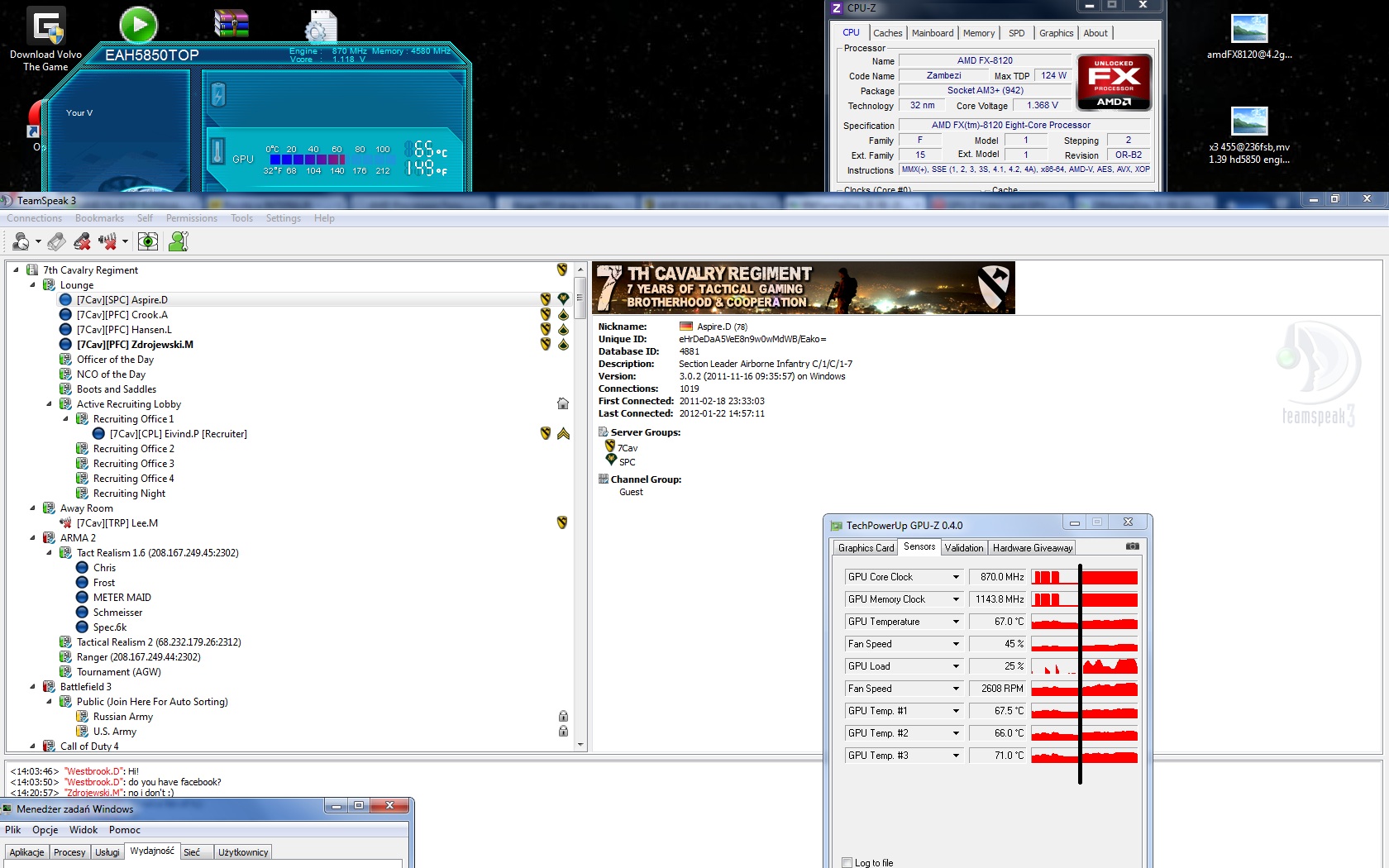Screen dimensions: 1389x868
Task: Open the Tools menu in TeamSpeak
Action: (x=241, y=218)
